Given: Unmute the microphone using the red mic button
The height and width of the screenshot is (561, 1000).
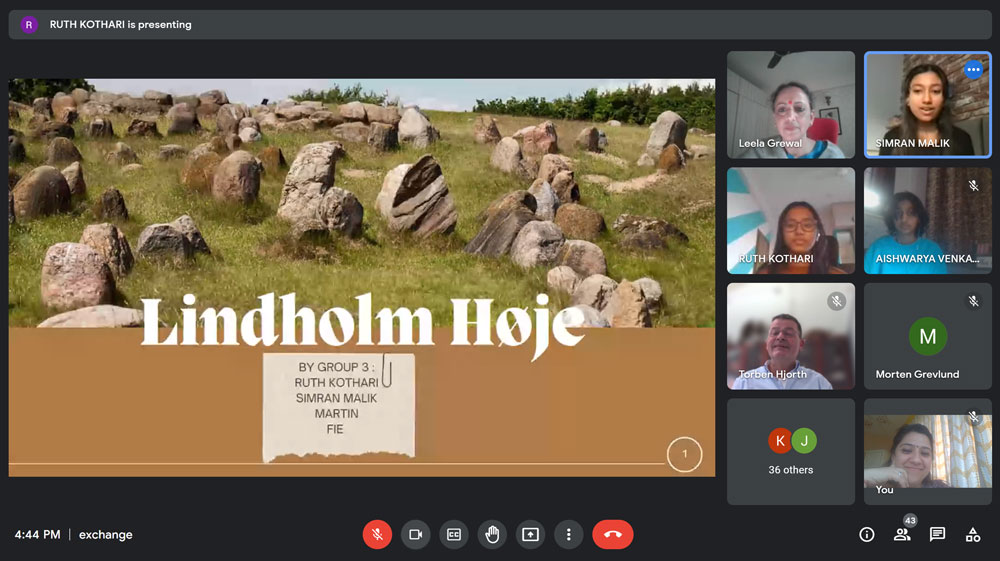Looking at the screenshot, I should 377,534.
